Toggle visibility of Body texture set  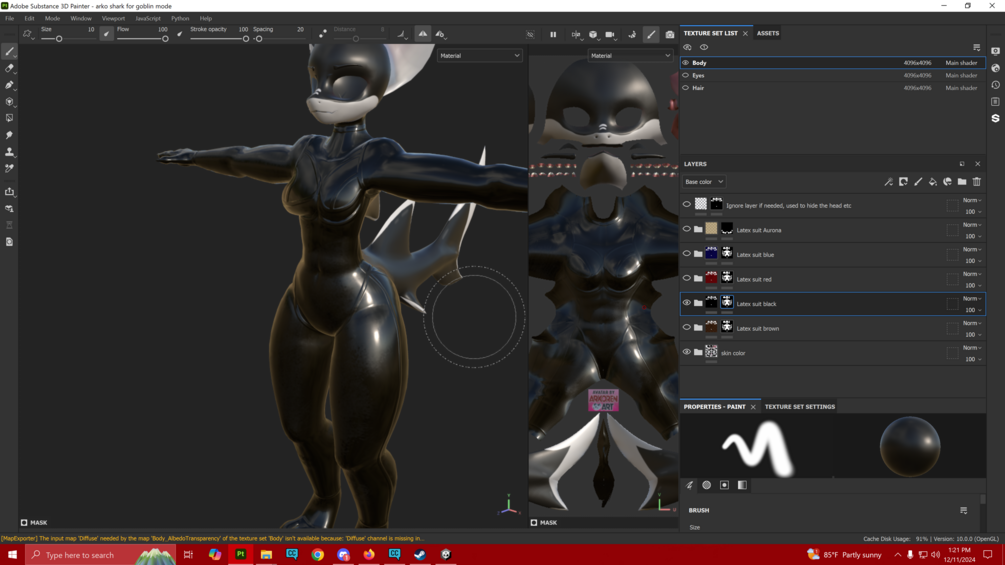(686, 63)
